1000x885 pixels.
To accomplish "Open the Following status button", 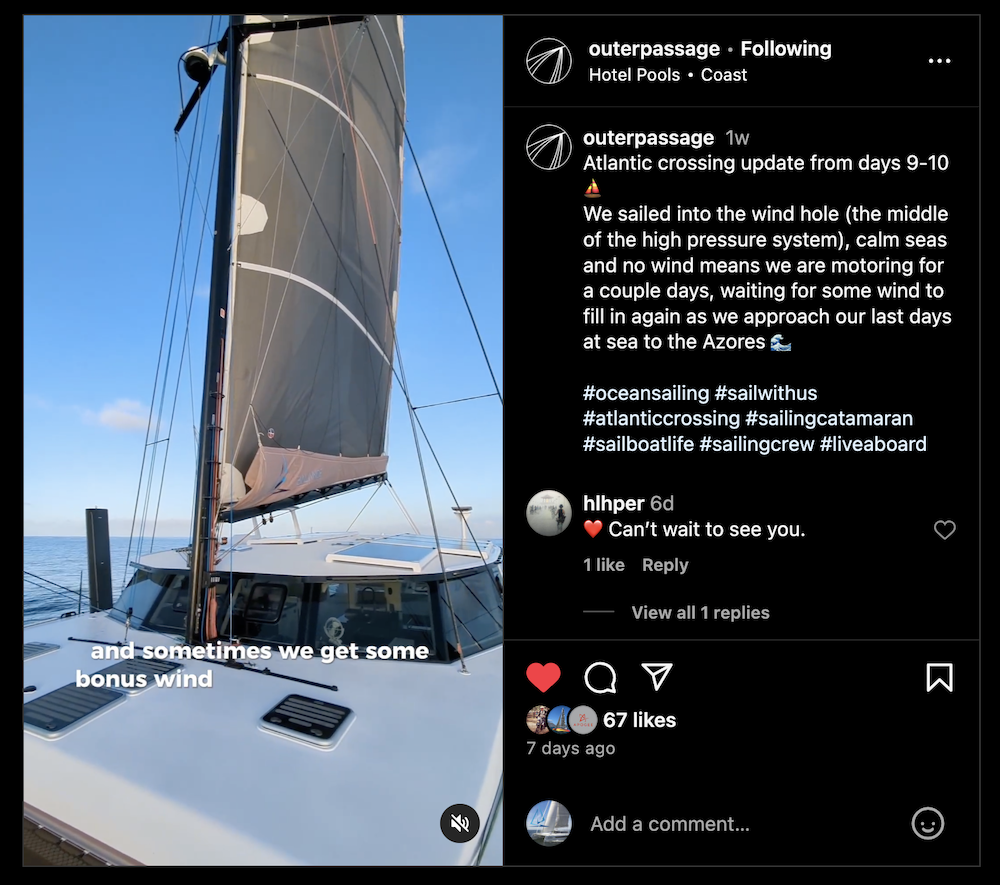I will point(786,48).
